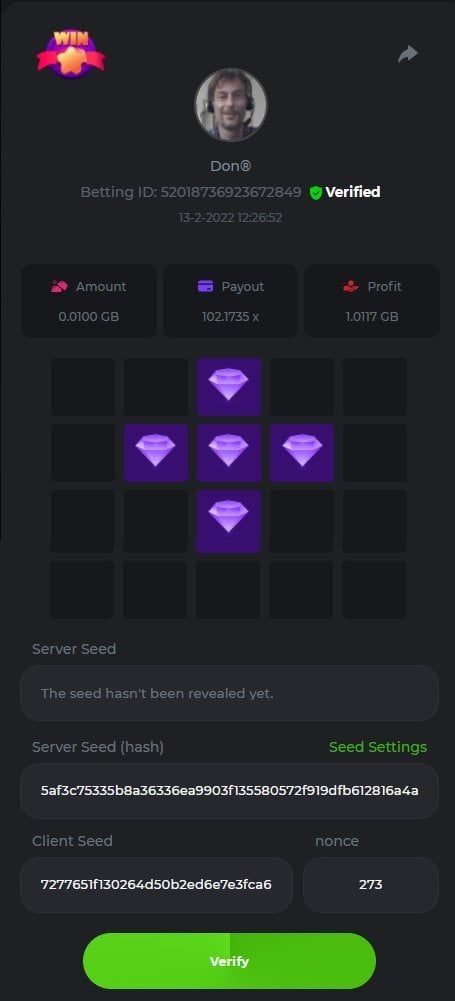Image resolution: width=455 pixels, height=1001 pixels.
Task: Click the Profit hand icon
Action: coord(351,287)
